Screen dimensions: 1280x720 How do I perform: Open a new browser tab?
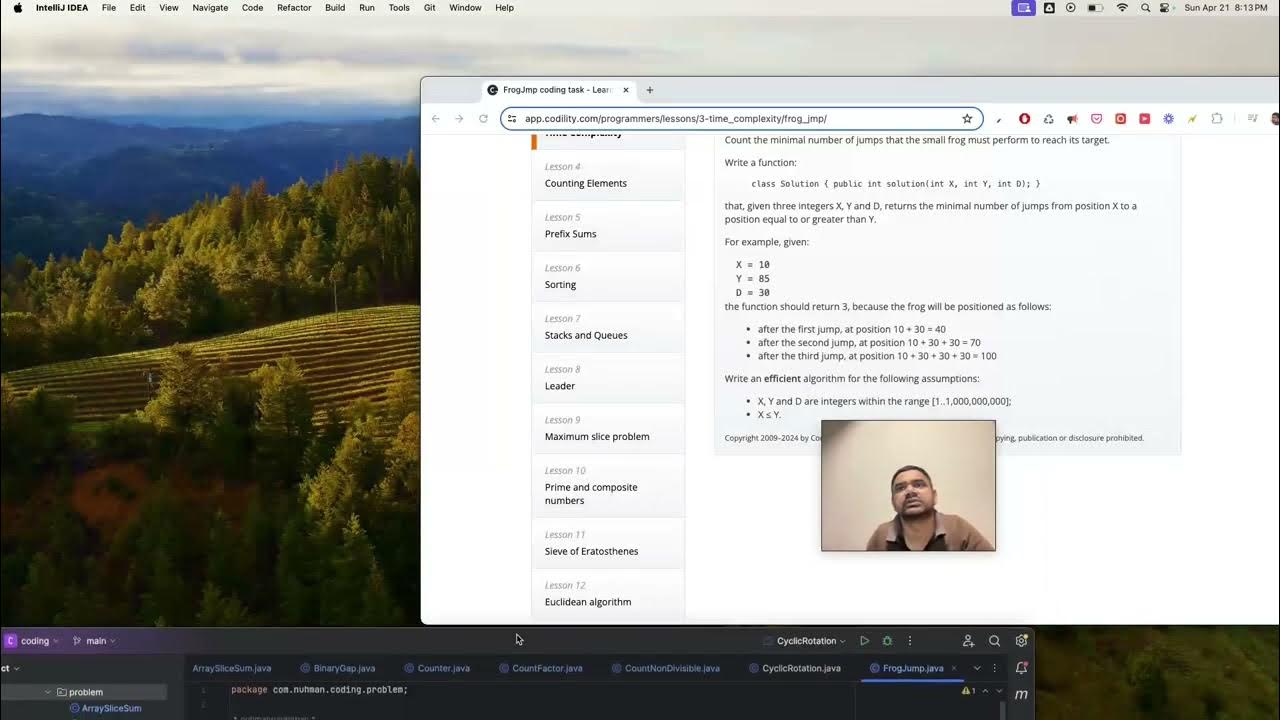click(x=649, y=90)
